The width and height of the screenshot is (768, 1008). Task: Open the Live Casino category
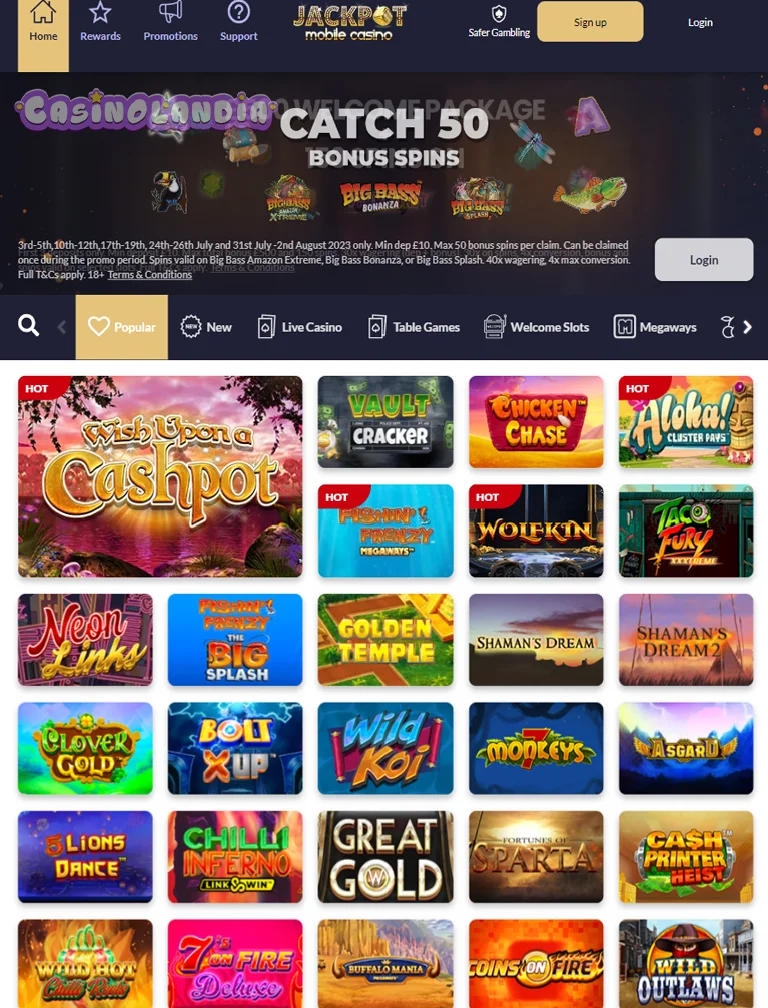[299, 327]
